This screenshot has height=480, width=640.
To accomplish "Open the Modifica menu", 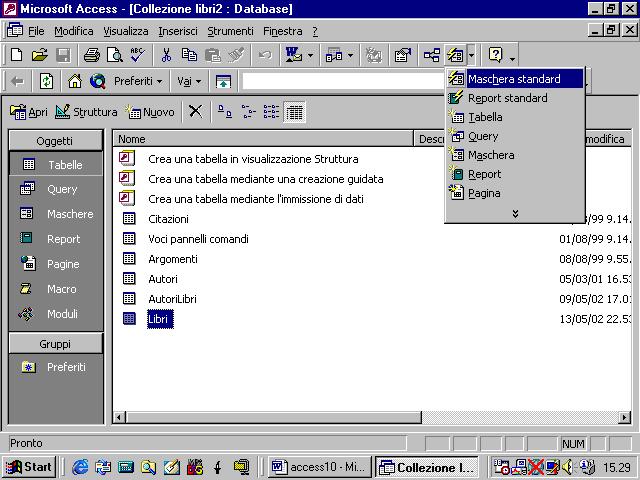I will pos(73,31).
